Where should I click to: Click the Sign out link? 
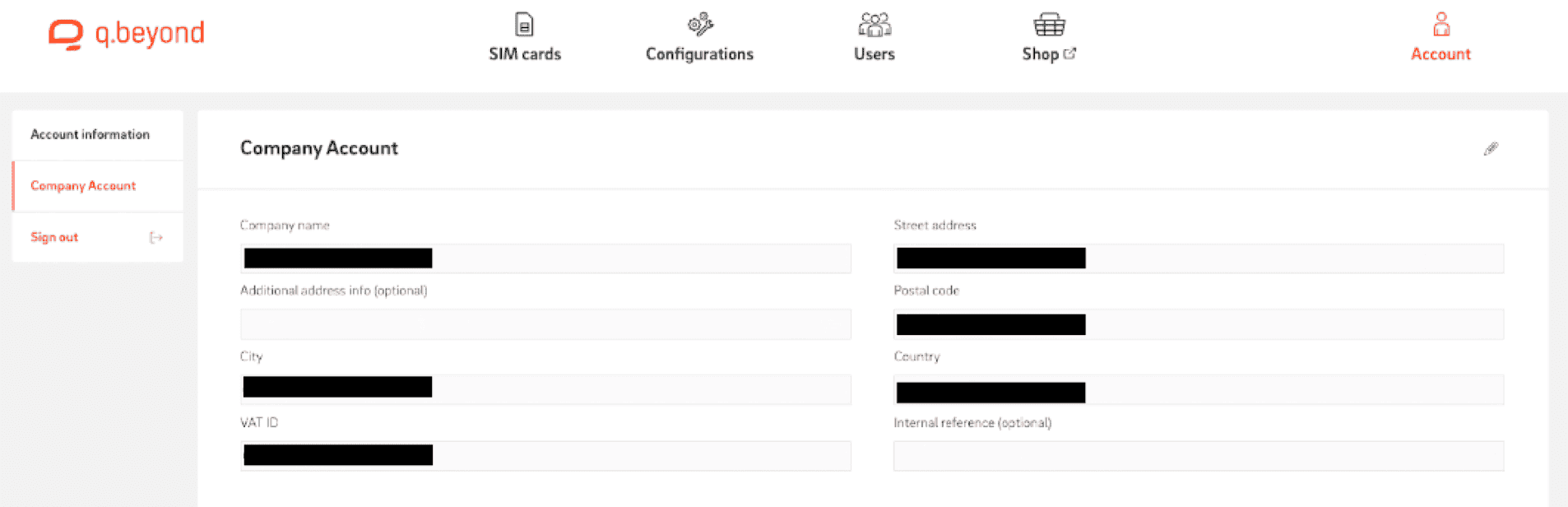(54, 237)
